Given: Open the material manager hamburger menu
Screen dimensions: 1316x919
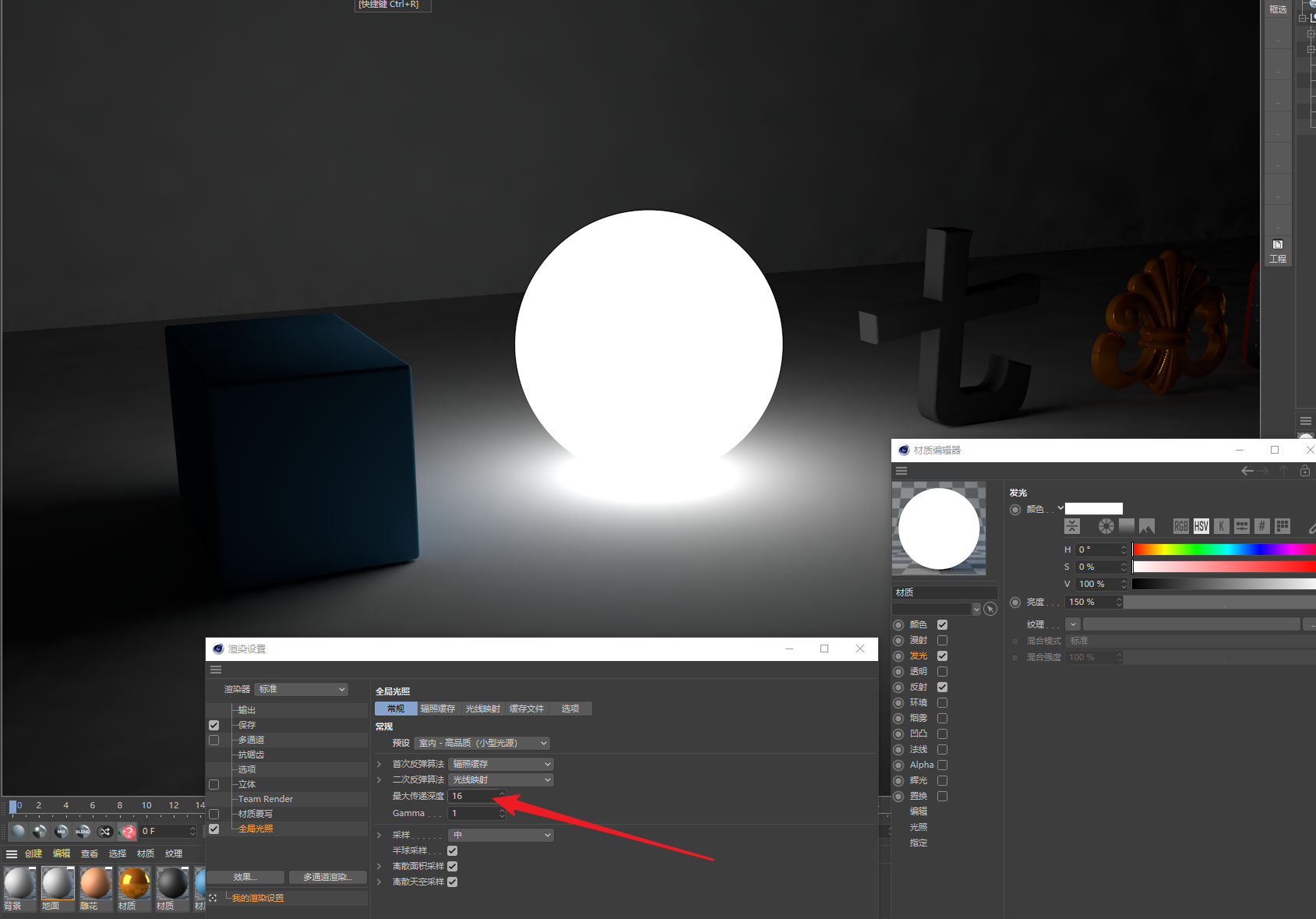Looking at the screenshot, I should click(x=12, y=854).
